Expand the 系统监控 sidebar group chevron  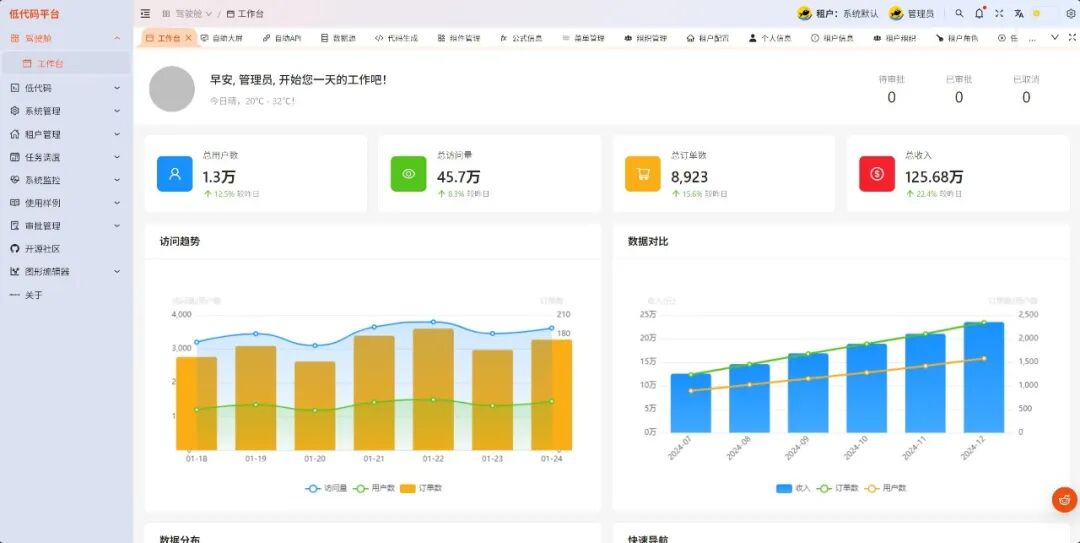(117, 180)
